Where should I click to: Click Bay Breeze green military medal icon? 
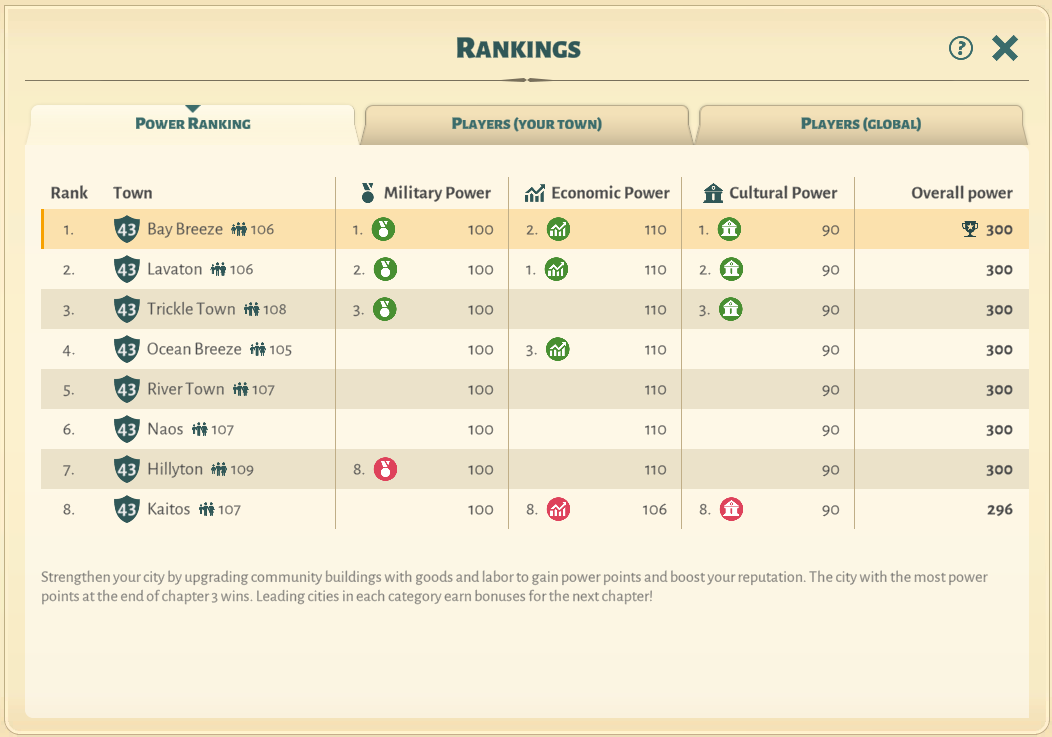[384, 229]
